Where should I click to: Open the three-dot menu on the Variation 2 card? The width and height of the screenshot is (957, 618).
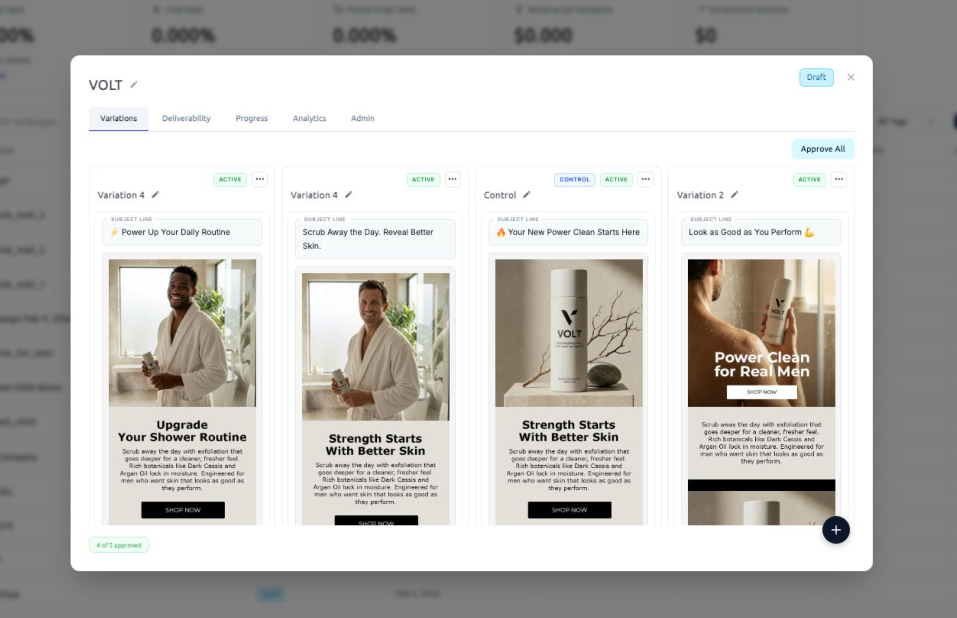coord(839,180)
